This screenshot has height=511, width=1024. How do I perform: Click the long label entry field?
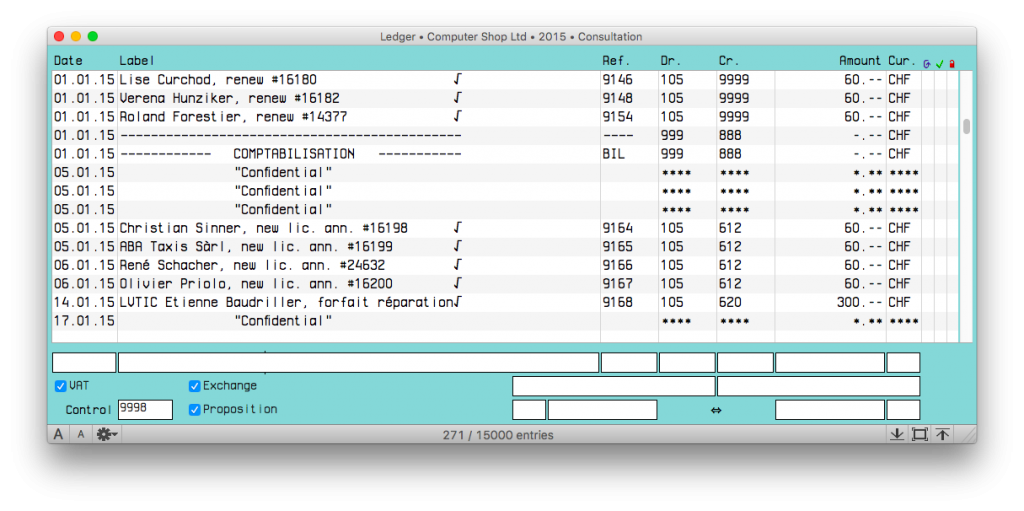pyautogui.click(x=359, y=363)
